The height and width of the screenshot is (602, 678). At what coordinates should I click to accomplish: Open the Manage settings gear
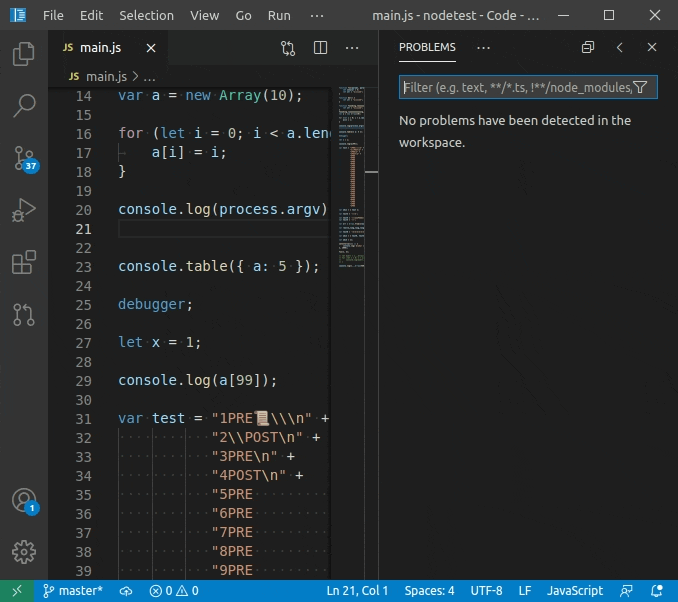point(24,552)
